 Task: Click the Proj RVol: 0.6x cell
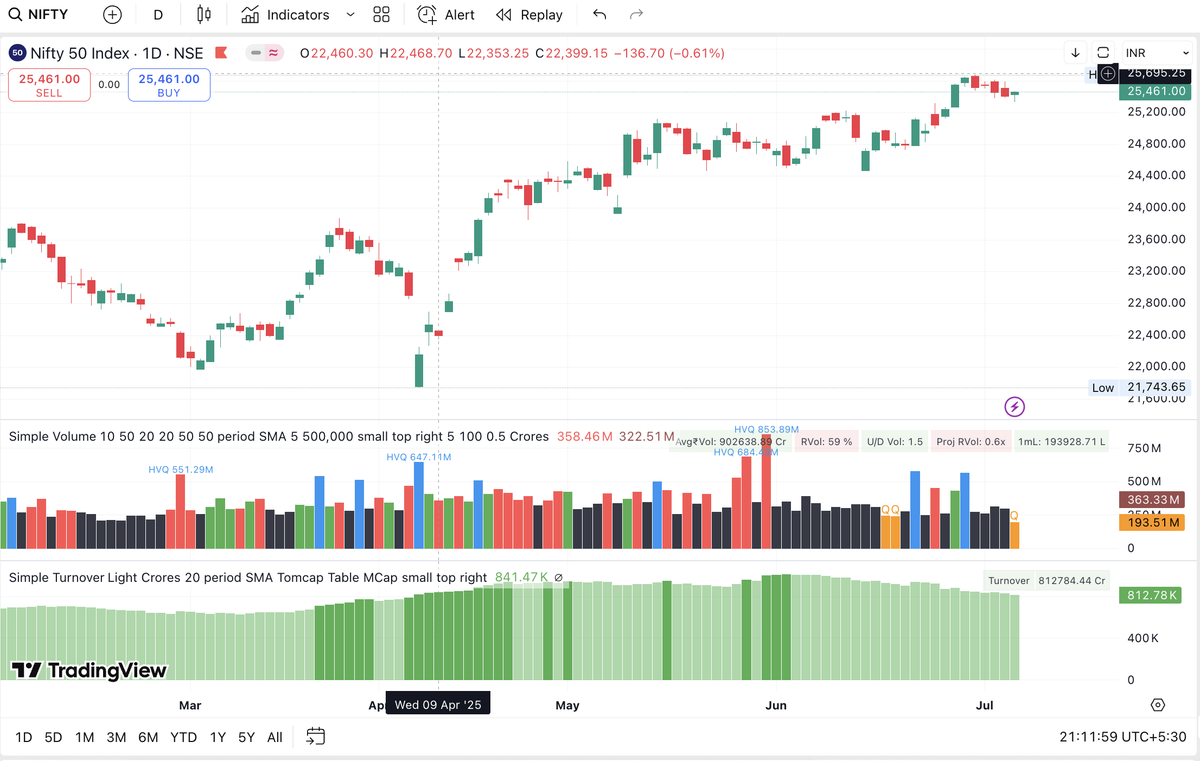(x=971, y=441)
